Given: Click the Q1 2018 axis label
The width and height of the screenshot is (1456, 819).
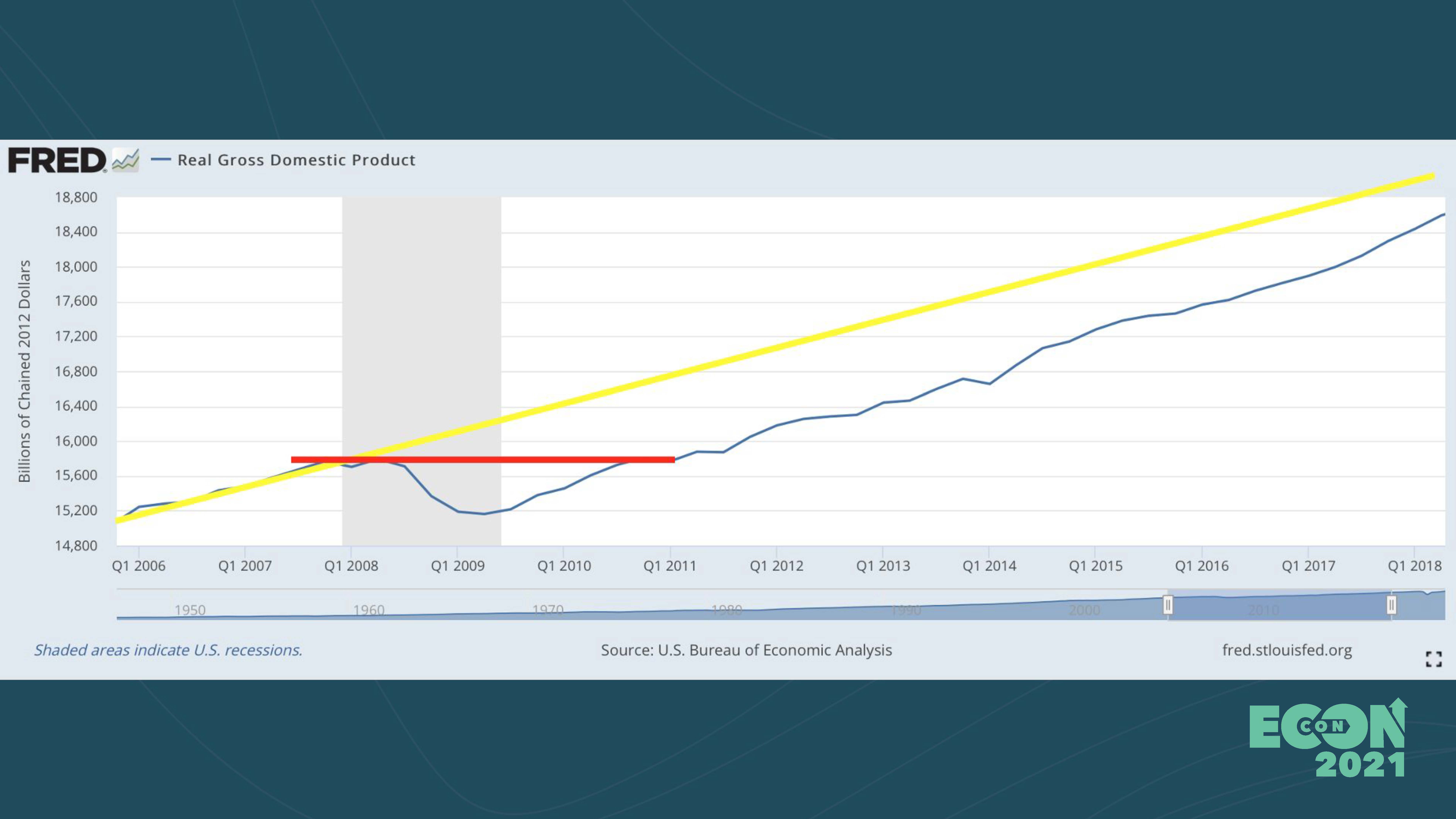Looking at the screenshot, I should point(1415,566).
